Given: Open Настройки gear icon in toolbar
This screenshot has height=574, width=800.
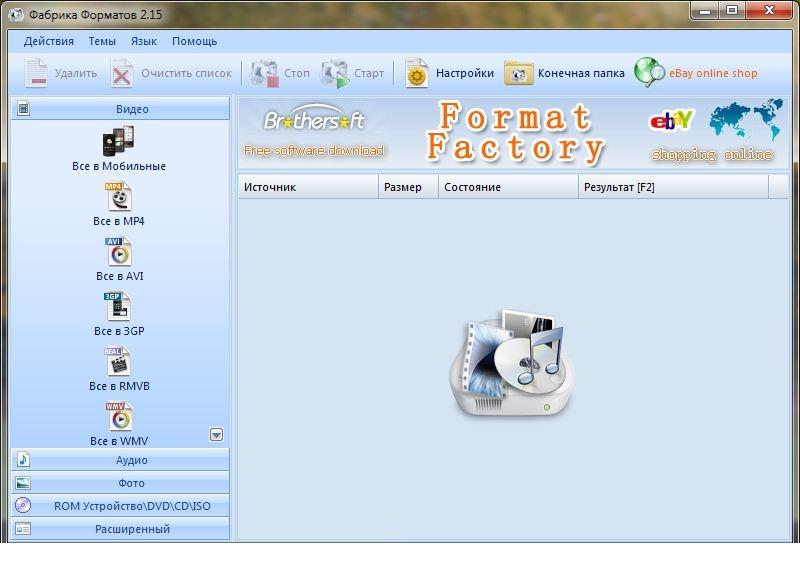Looking at the screenshot, I should pyautogui.click(x=417, y=73).
